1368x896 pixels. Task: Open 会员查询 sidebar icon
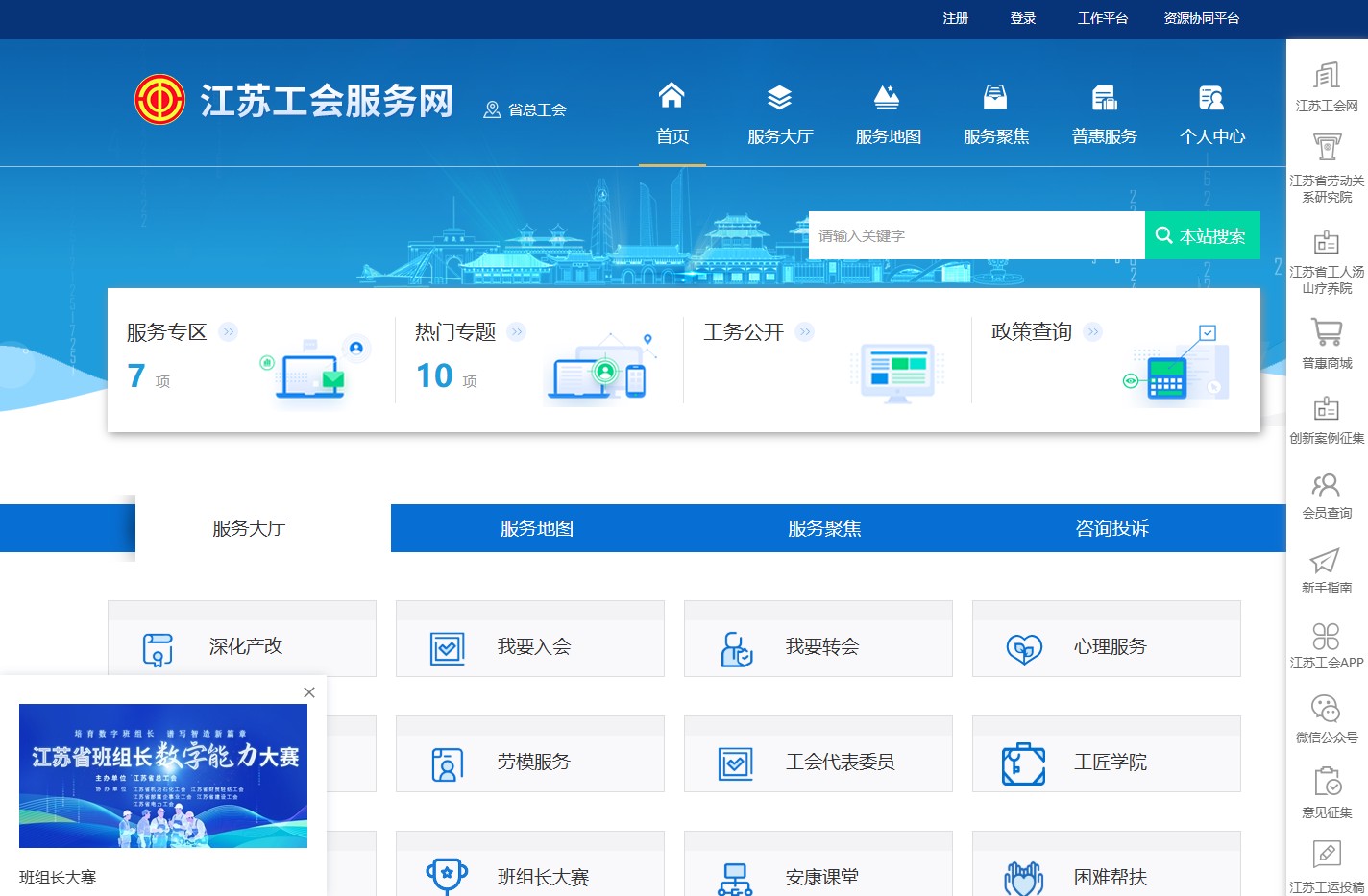pos(1327,484)
